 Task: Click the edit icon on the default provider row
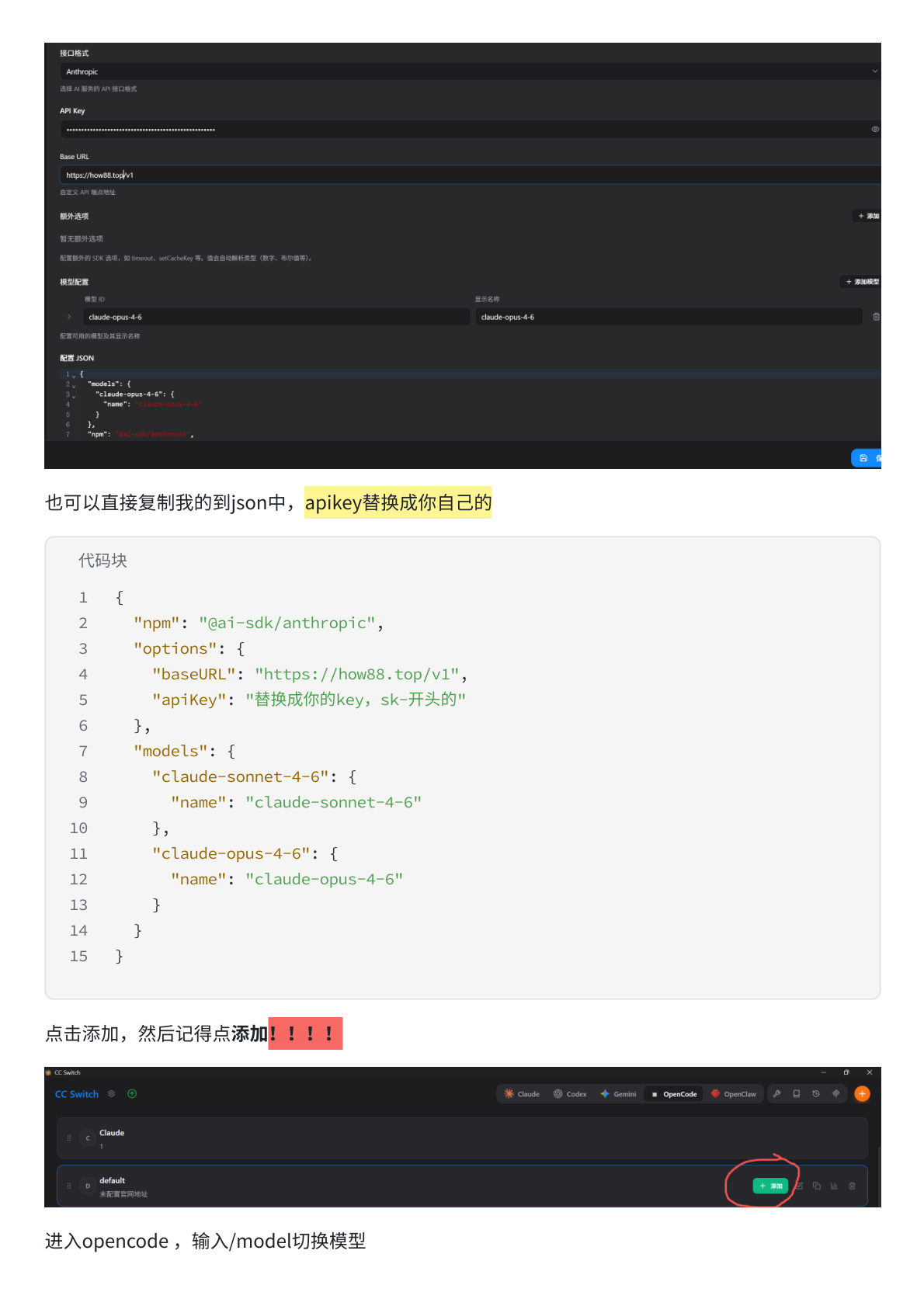tap(799, 1186)
